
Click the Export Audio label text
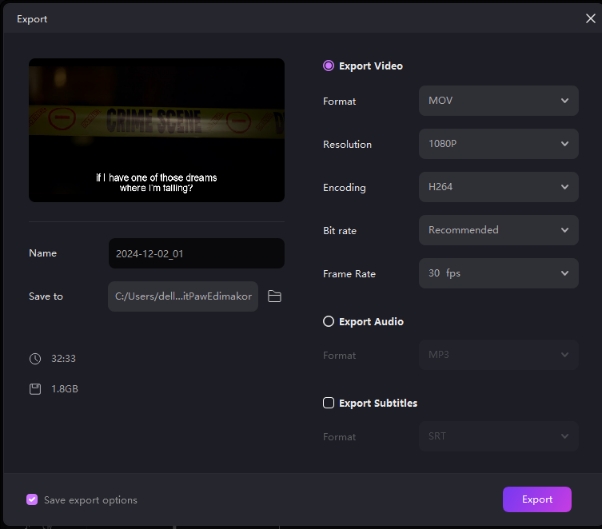pos(371,321)
